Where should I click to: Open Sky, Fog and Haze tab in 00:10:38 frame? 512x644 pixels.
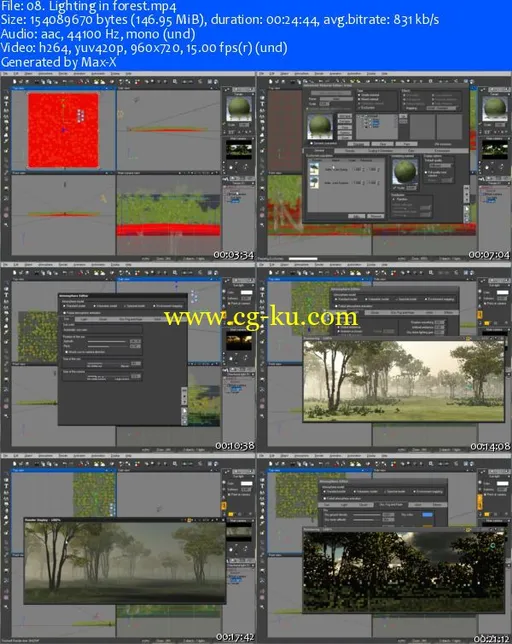pyautogui.click(x=131, y=319)
